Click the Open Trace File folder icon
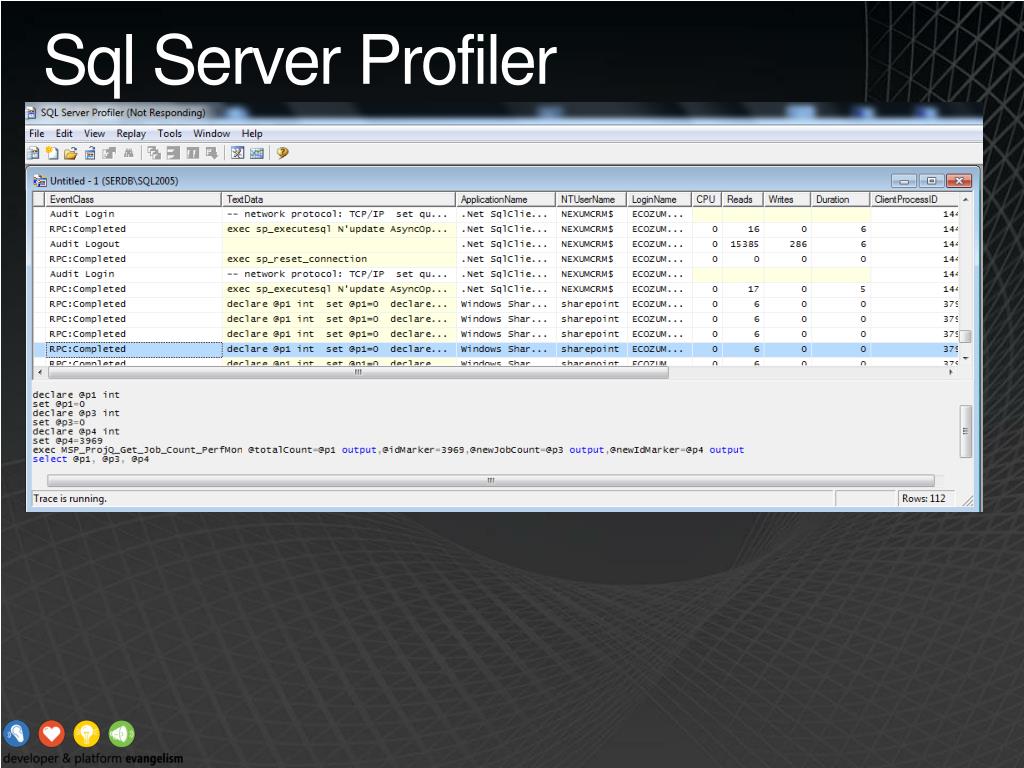The width and height of the screenshot is (1024, 768). coord(71,153)
